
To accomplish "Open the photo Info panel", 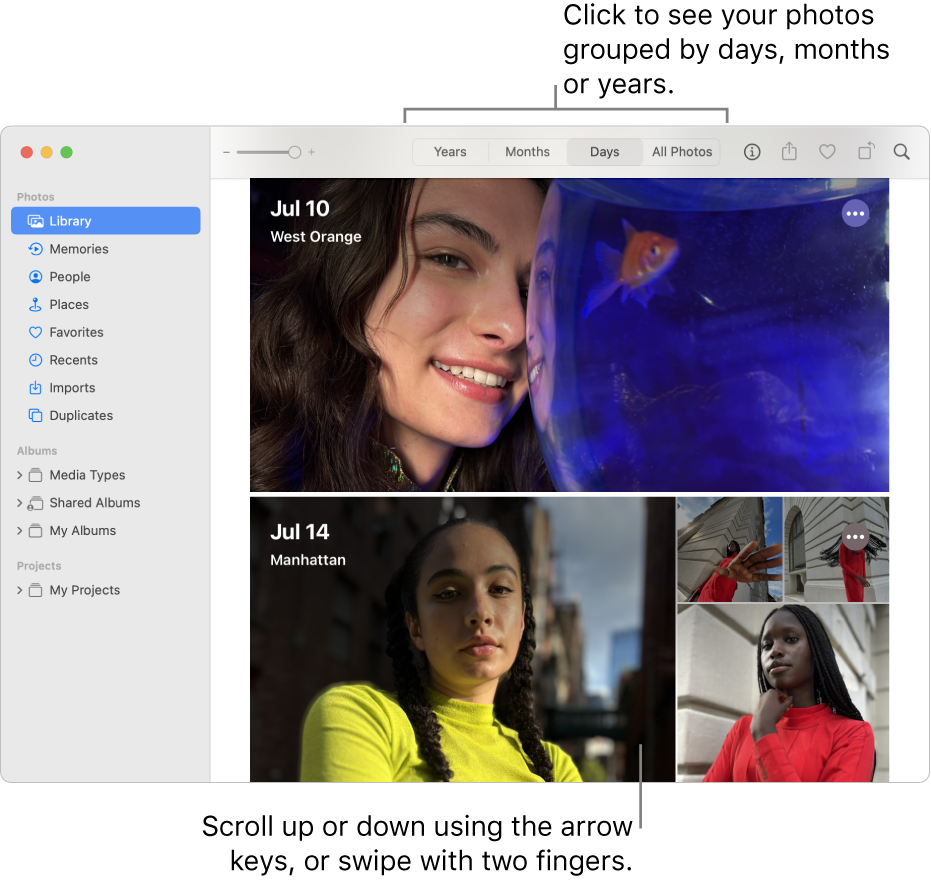I will tap(752, 151).
